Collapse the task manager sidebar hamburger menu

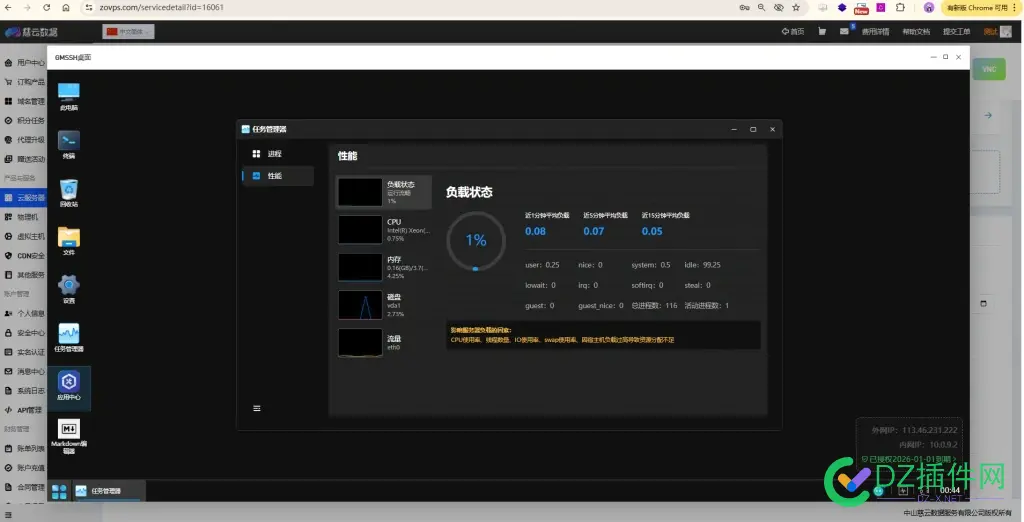(x=257, y=408)
